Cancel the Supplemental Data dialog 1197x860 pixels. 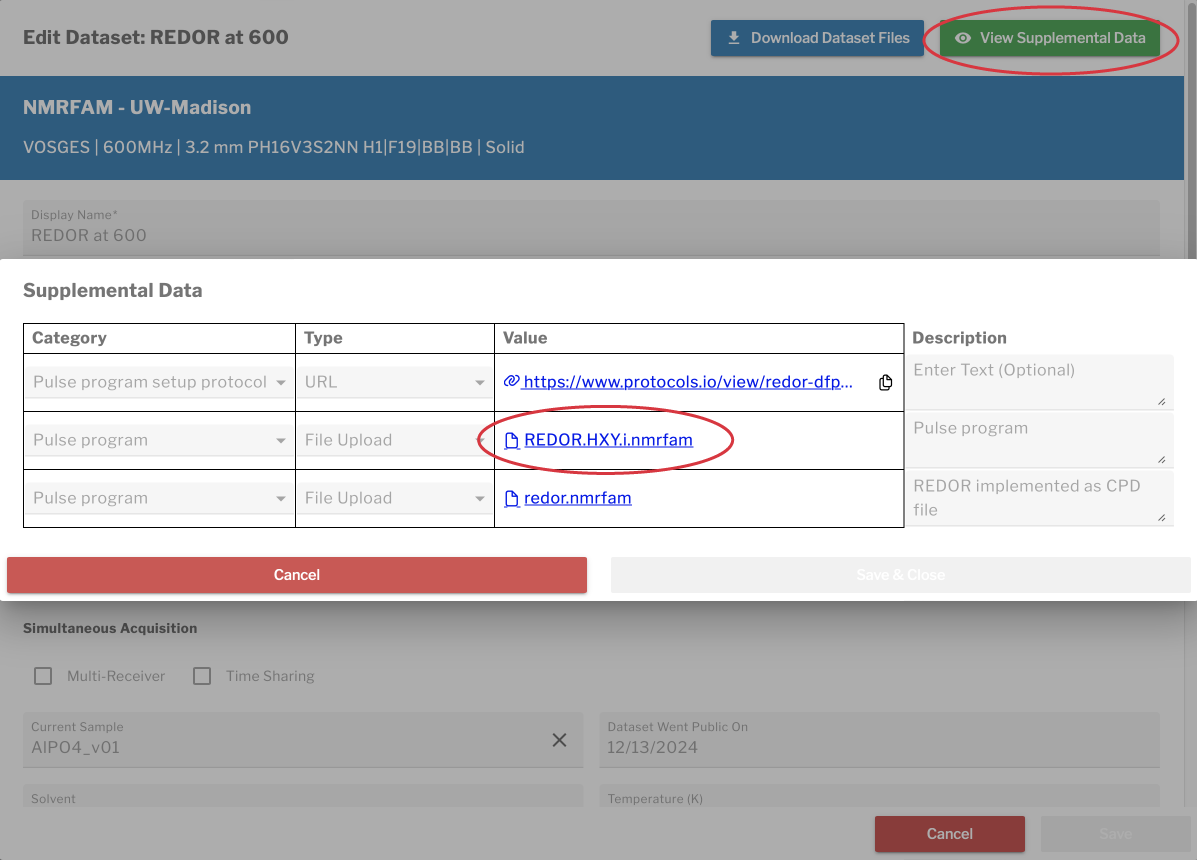(297, 575)
